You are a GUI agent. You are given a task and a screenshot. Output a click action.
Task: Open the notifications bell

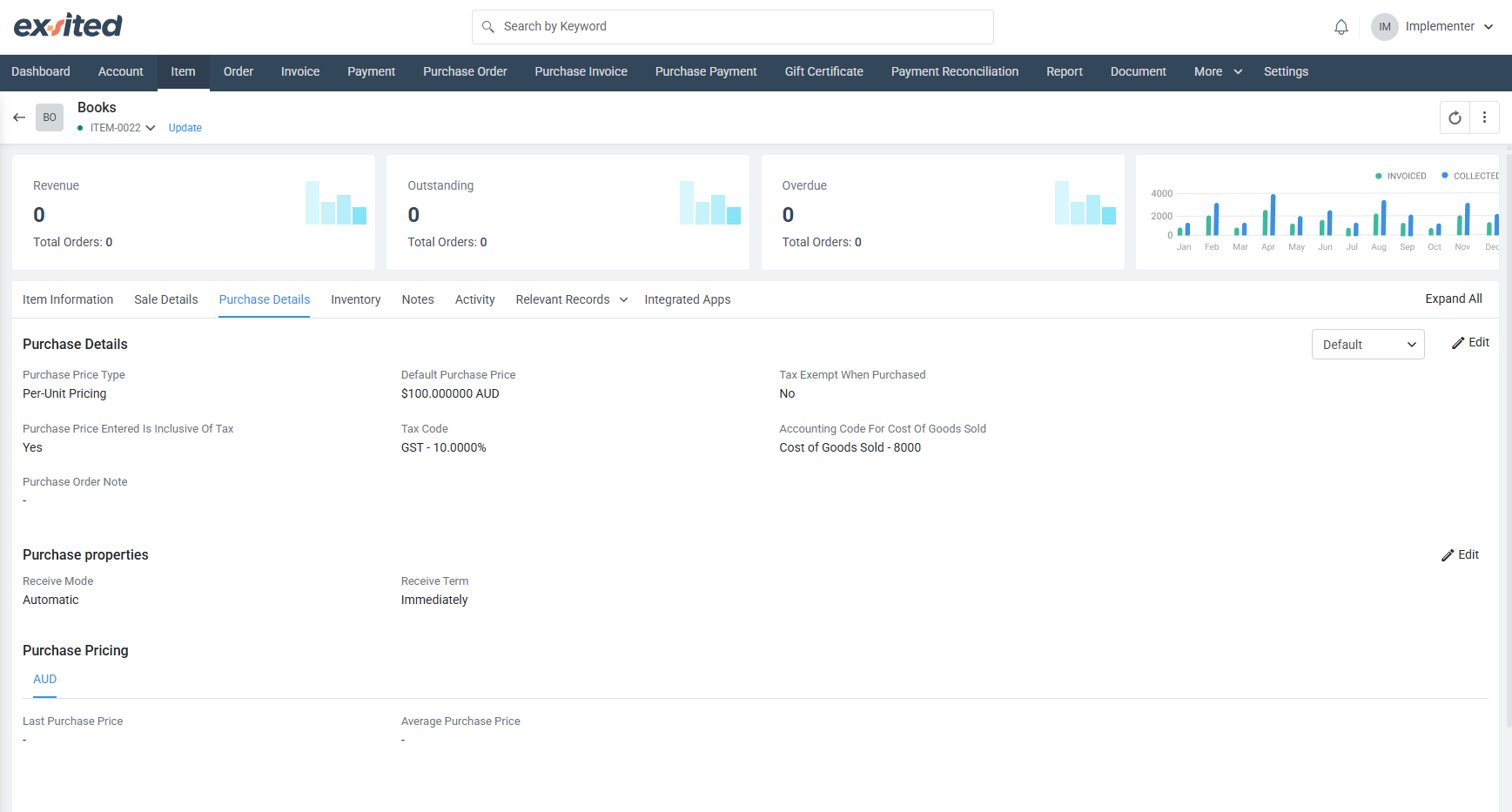pyautogui.click(x=1341, y=27)
